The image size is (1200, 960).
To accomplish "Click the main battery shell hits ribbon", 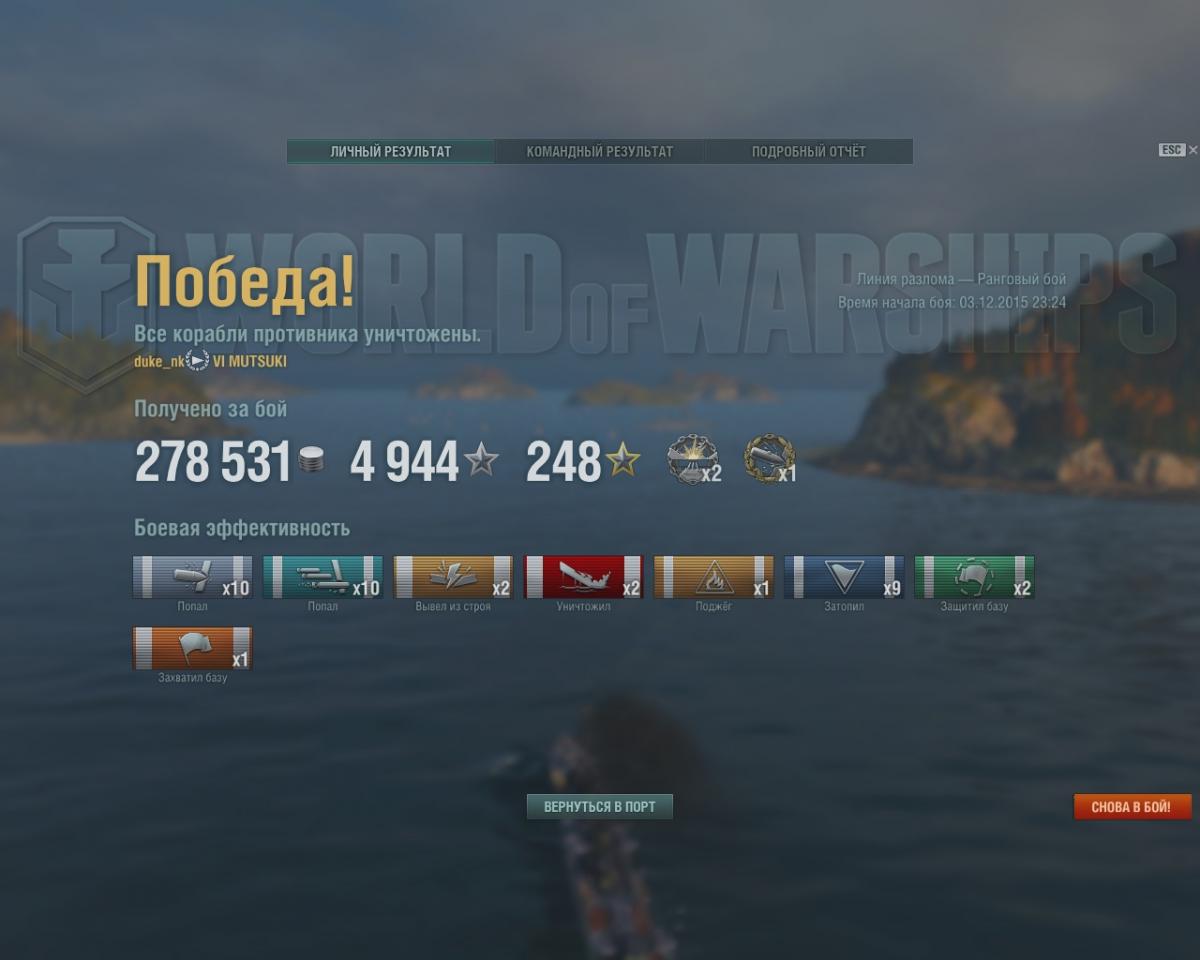I will (x=193, y=578).
